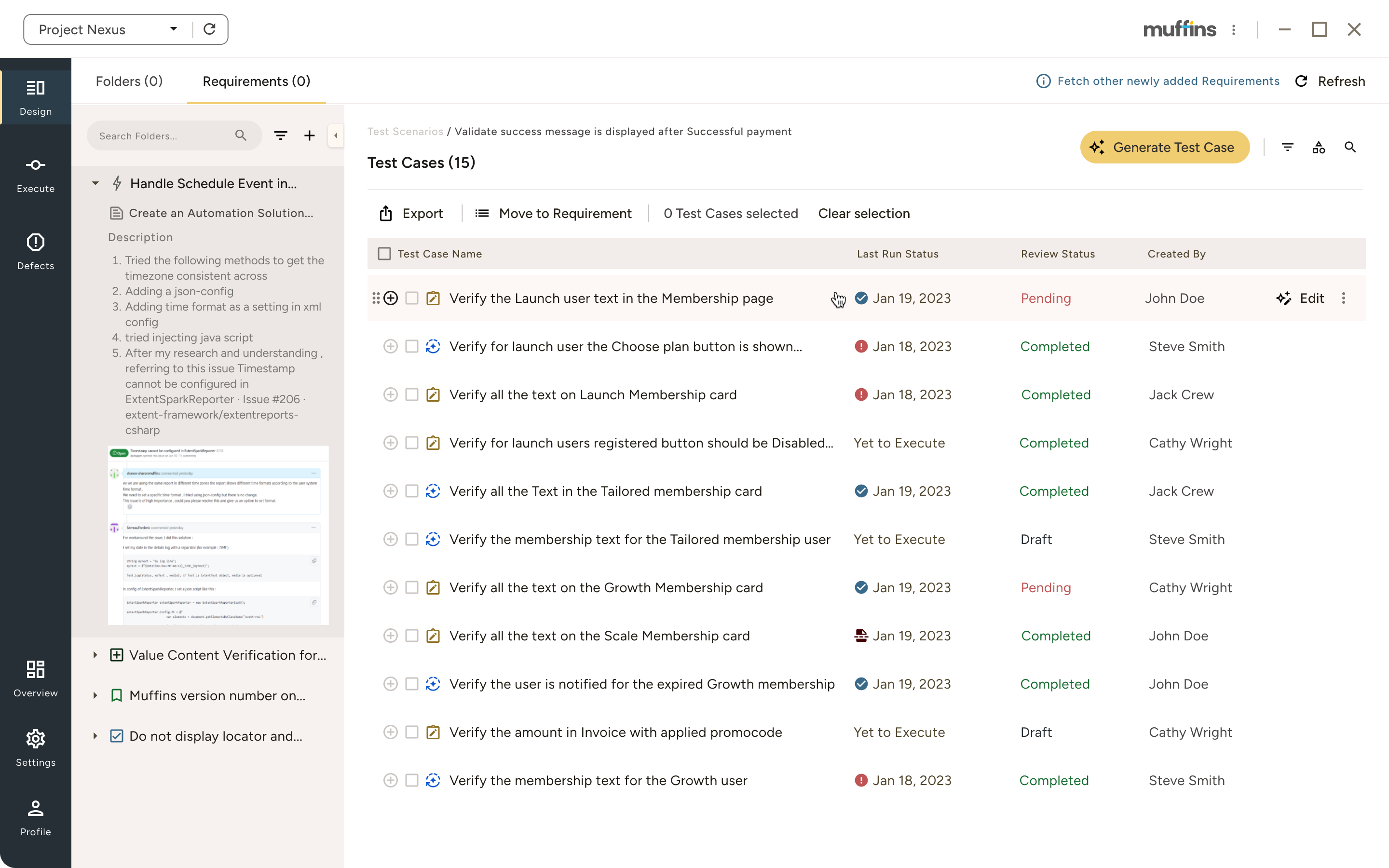
Task: Open the three-dot menu on the highlighted row
Action: pos(1343,298)
